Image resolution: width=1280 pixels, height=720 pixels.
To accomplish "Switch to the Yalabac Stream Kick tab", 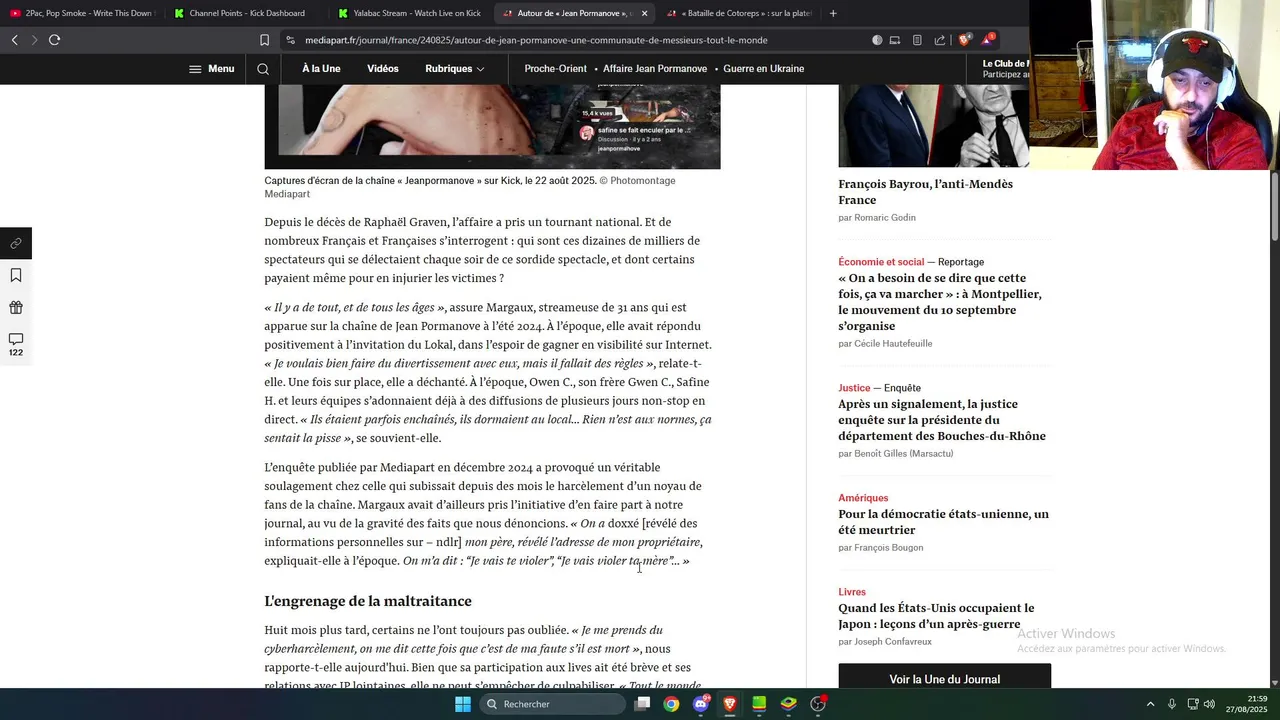I will click(x=410, y=13).
